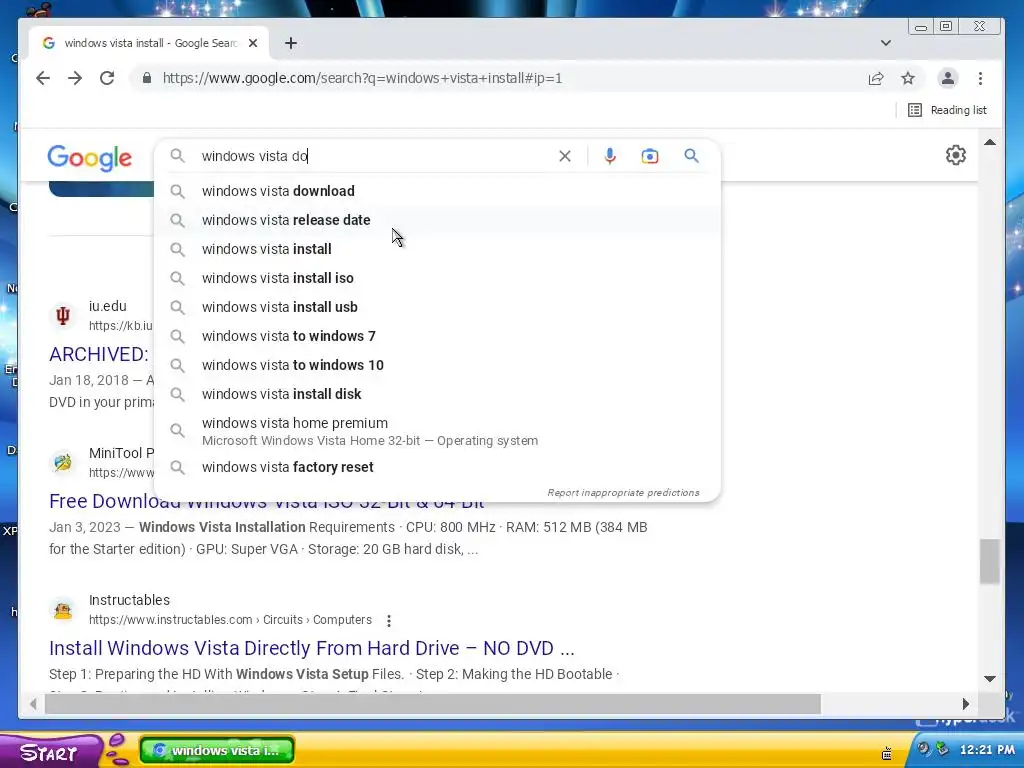
Task: View site information via the lock icon
Action: pos(147,78)
